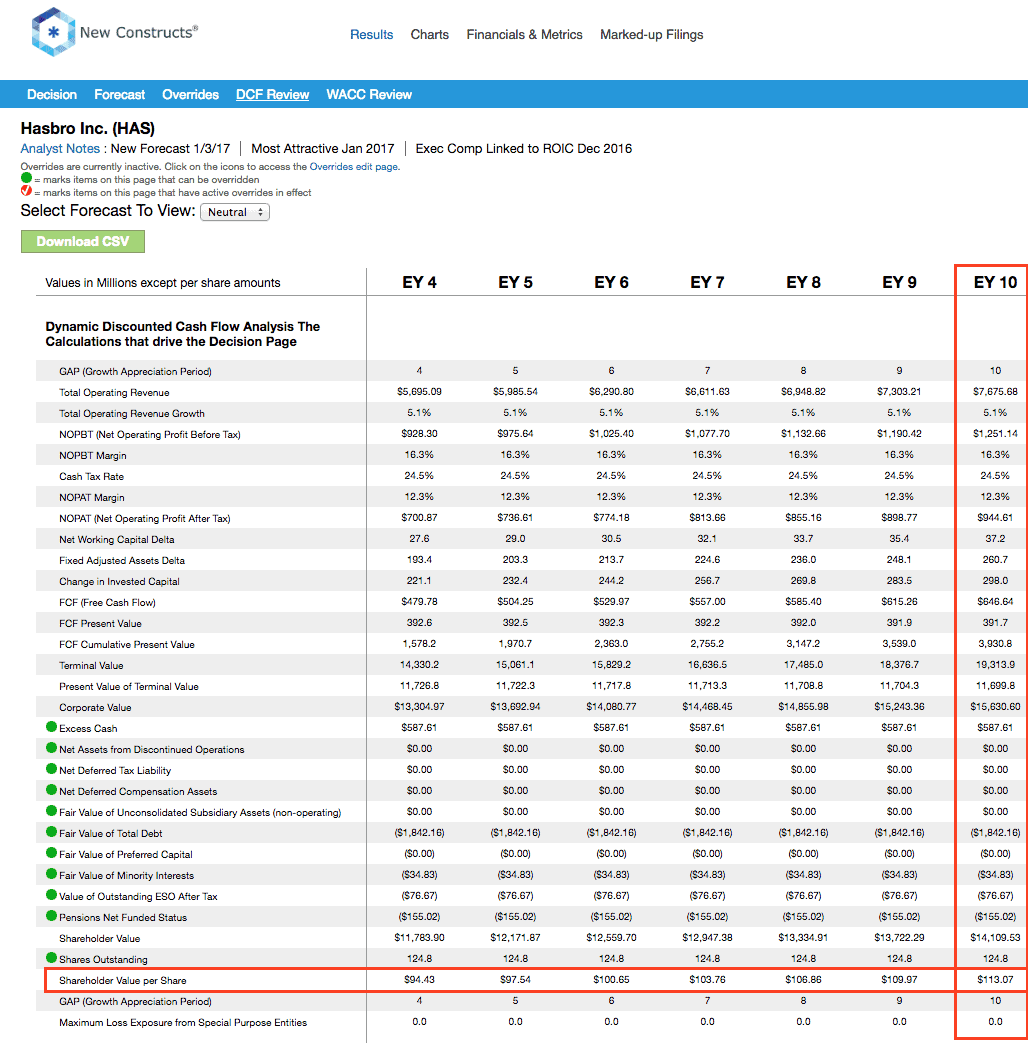Image resolution: width=1028 pixels, height=1043 pixels.
Task: Click the $646.64 free cash flow value
Action: 995,601
